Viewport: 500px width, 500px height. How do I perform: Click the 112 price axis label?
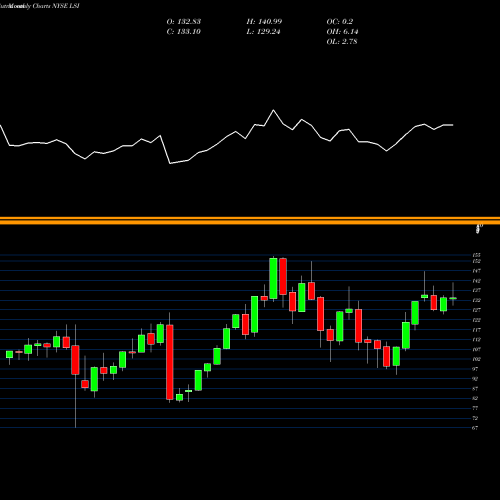pyautogui.click(x=476, y=340)
